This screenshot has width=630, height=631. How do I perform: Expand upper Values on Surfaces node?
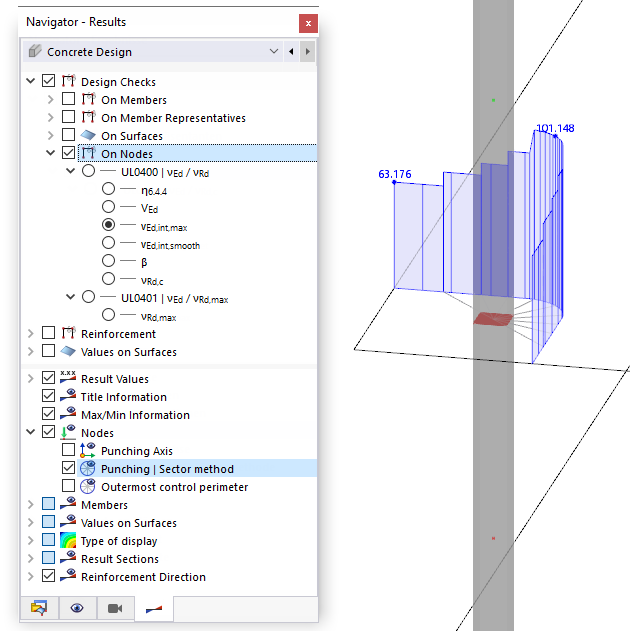point(31,351)
